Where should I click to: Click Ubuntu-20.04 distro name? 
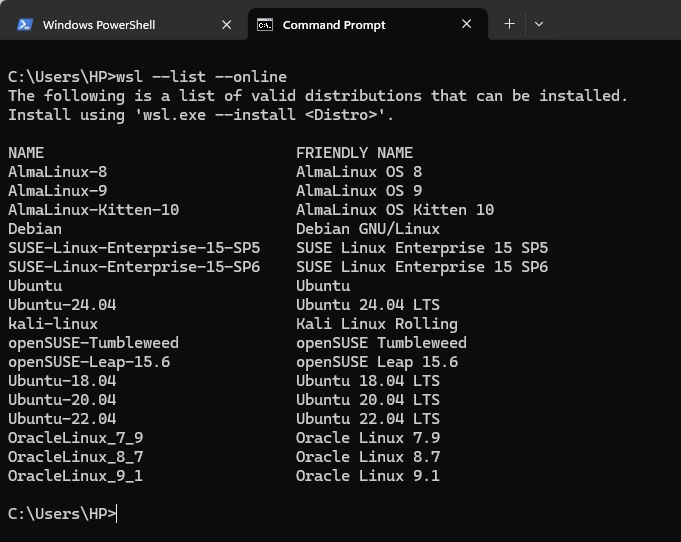[x=62, y=400]
